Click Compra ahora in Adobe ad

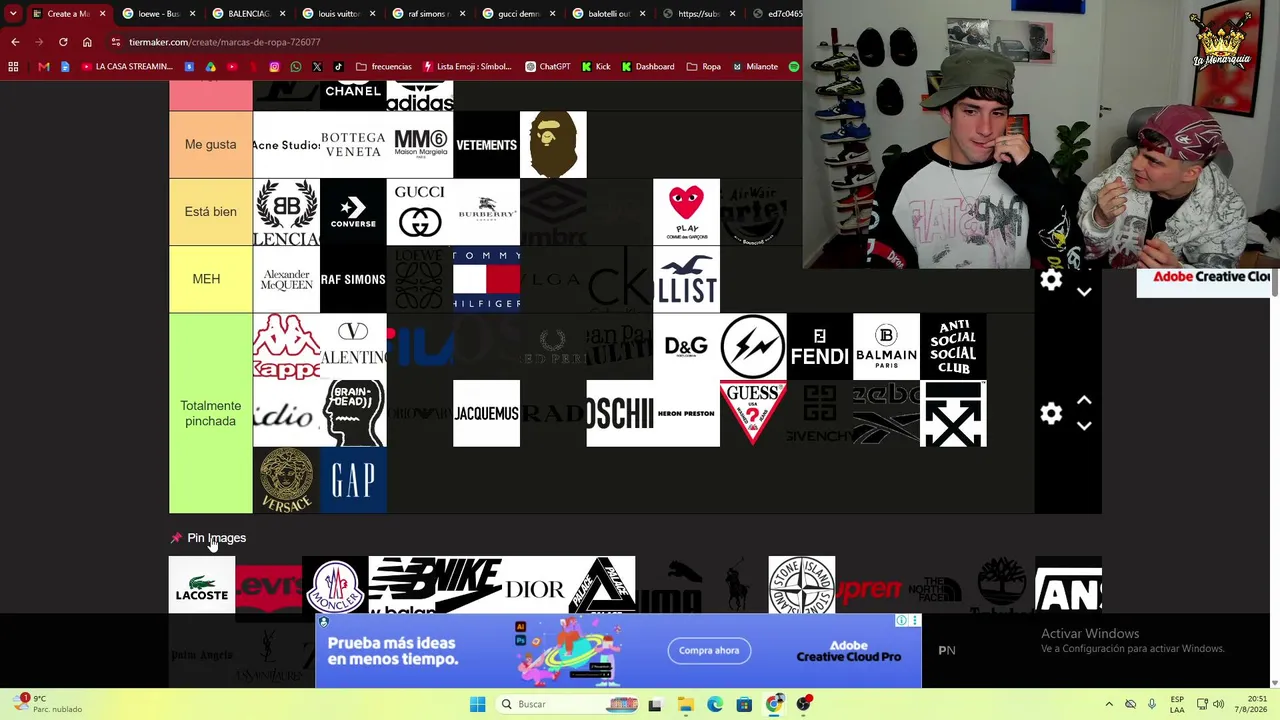709,651
